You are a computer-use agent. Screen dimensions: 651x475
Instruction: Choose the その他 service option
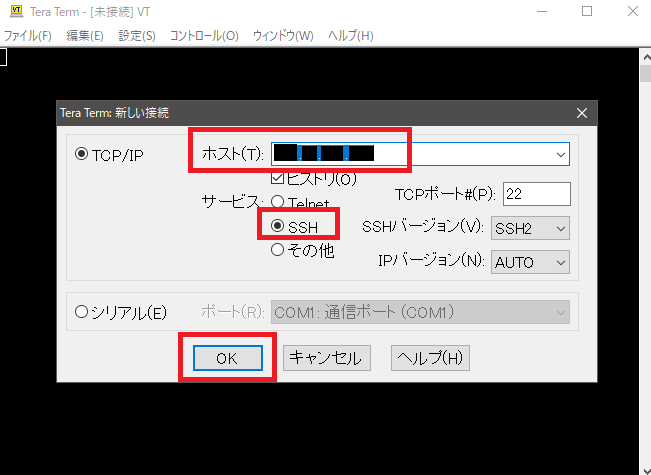277,250
